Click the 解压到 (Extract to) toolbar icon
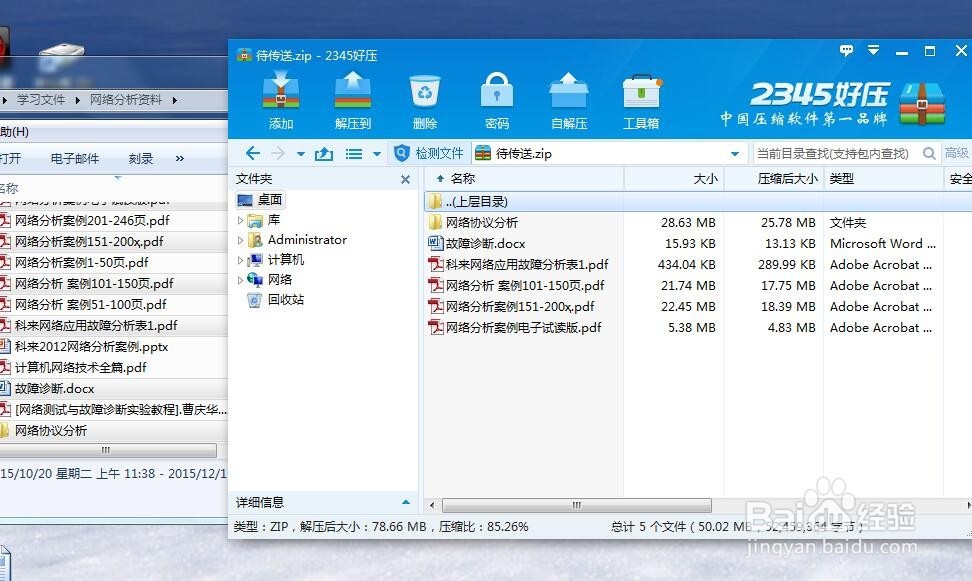 [353, 100]
